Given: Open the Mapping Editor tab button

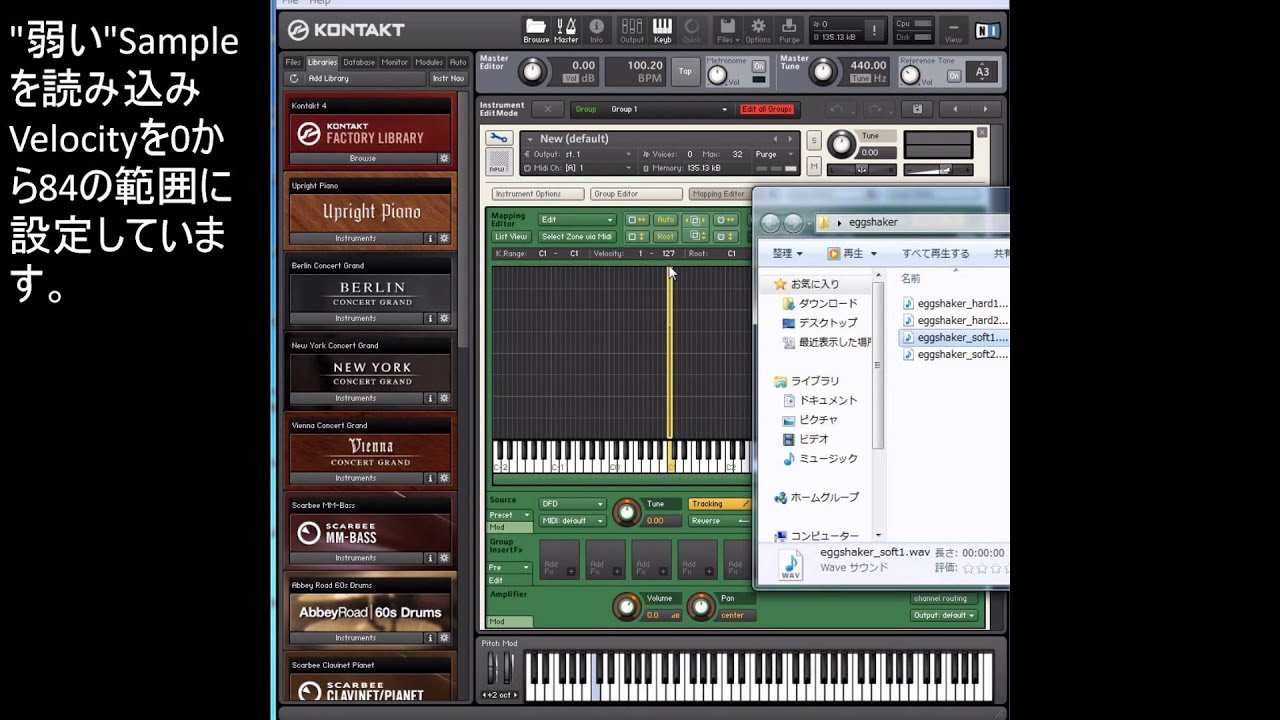Looking at the screenshot, I should (x=719, y=194).
